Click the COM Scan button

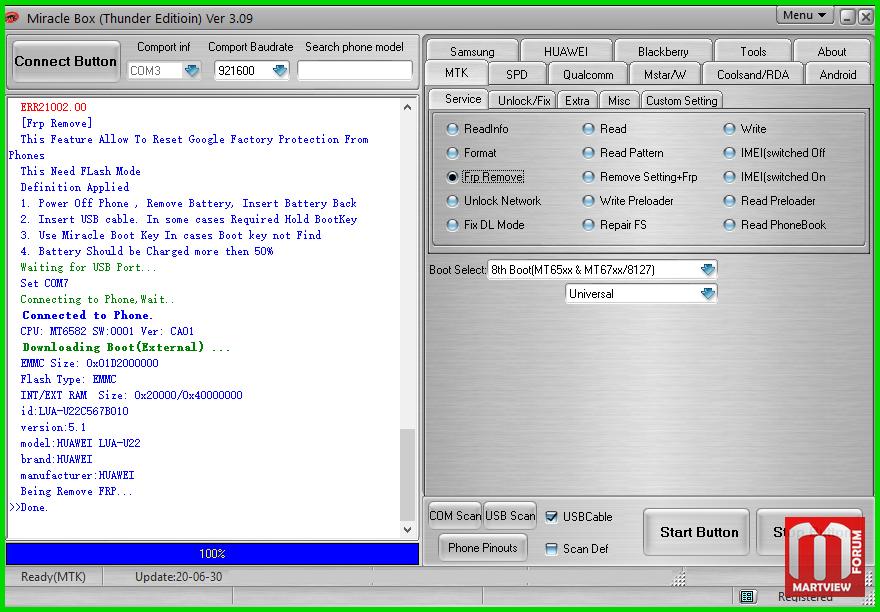[455, 515]
